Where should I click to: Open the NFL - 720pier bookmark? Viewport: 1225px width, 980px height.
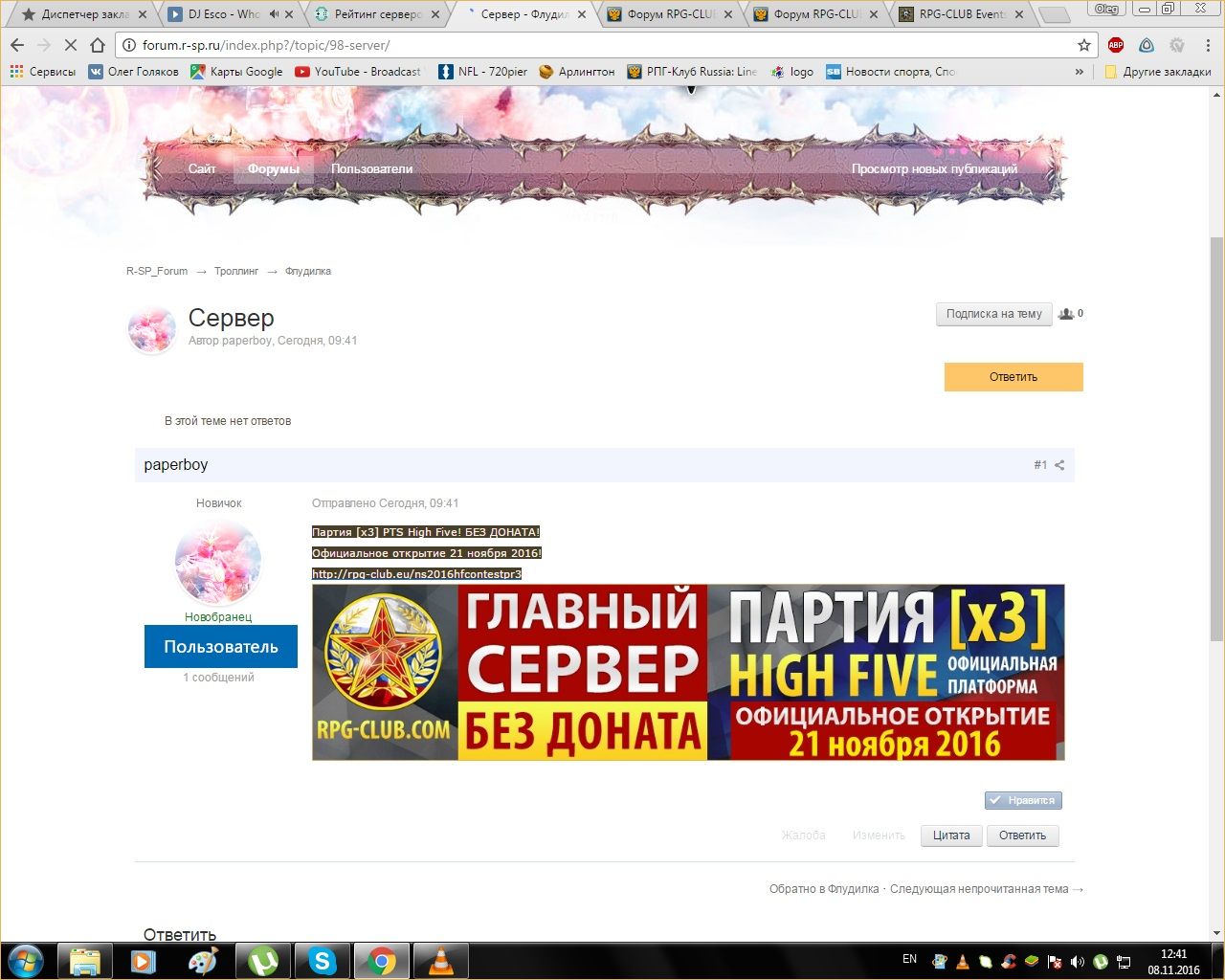pyautogui.click(x=482, y=72)
